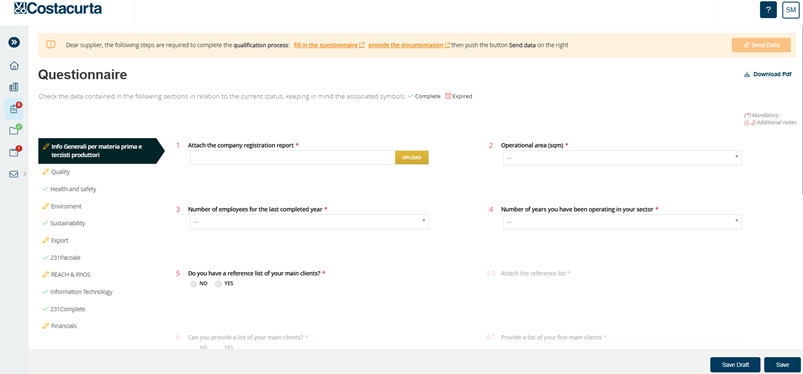Click the checkmark icon beside Sustainability

(46, 223)
